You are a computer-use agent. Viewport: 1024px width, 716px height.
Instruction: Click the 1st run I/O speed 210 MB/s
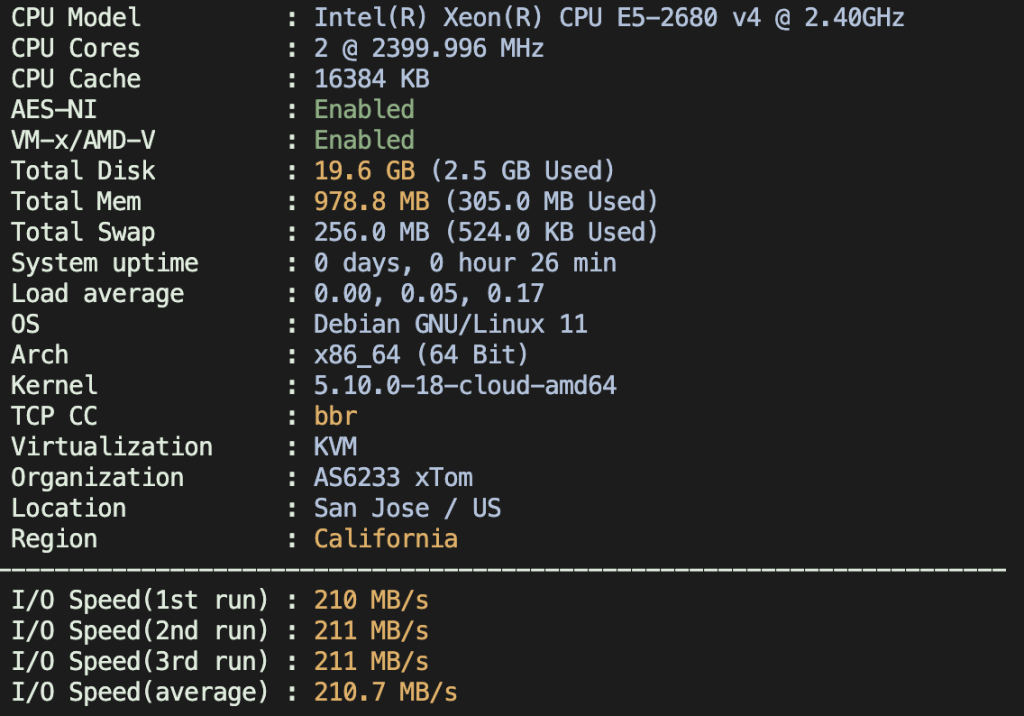click(x=371, y=601)
